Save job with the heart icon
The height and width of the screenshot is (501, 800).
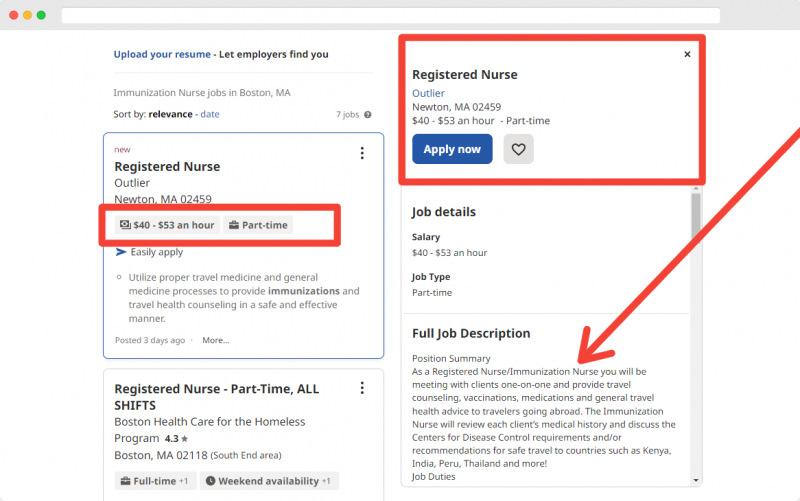518,149
